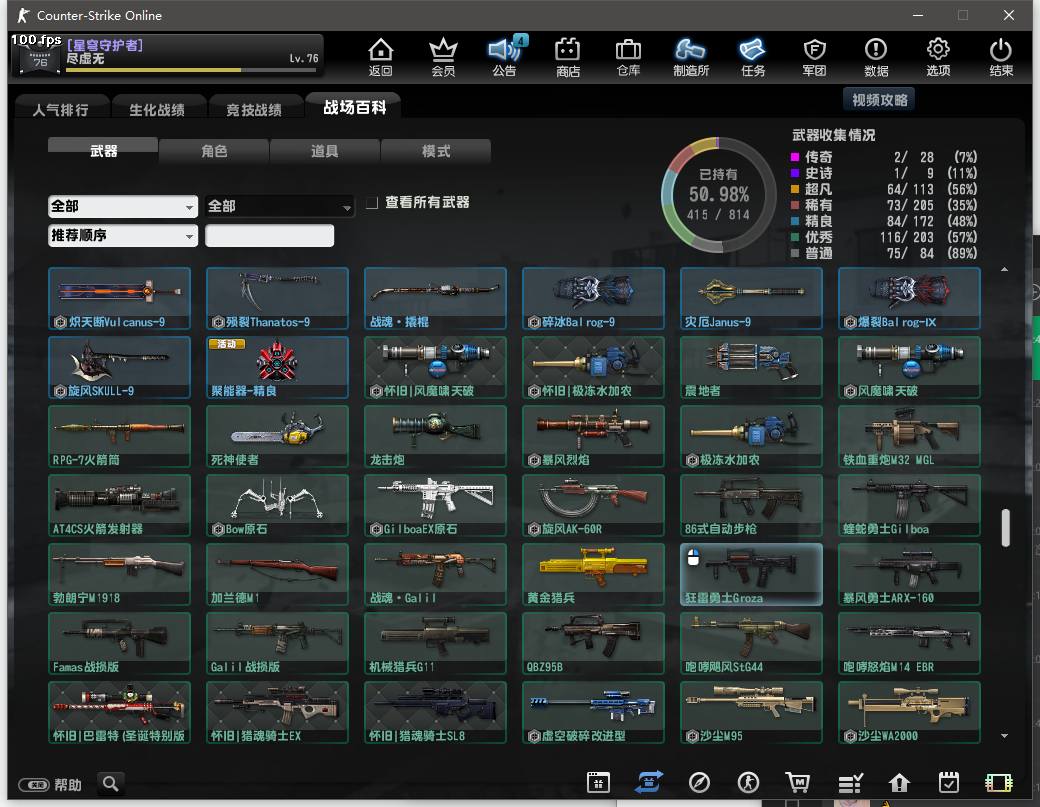Select the 战场百科 tab
Viewport: 1040px width, 807px height.
tap(354, 107)
